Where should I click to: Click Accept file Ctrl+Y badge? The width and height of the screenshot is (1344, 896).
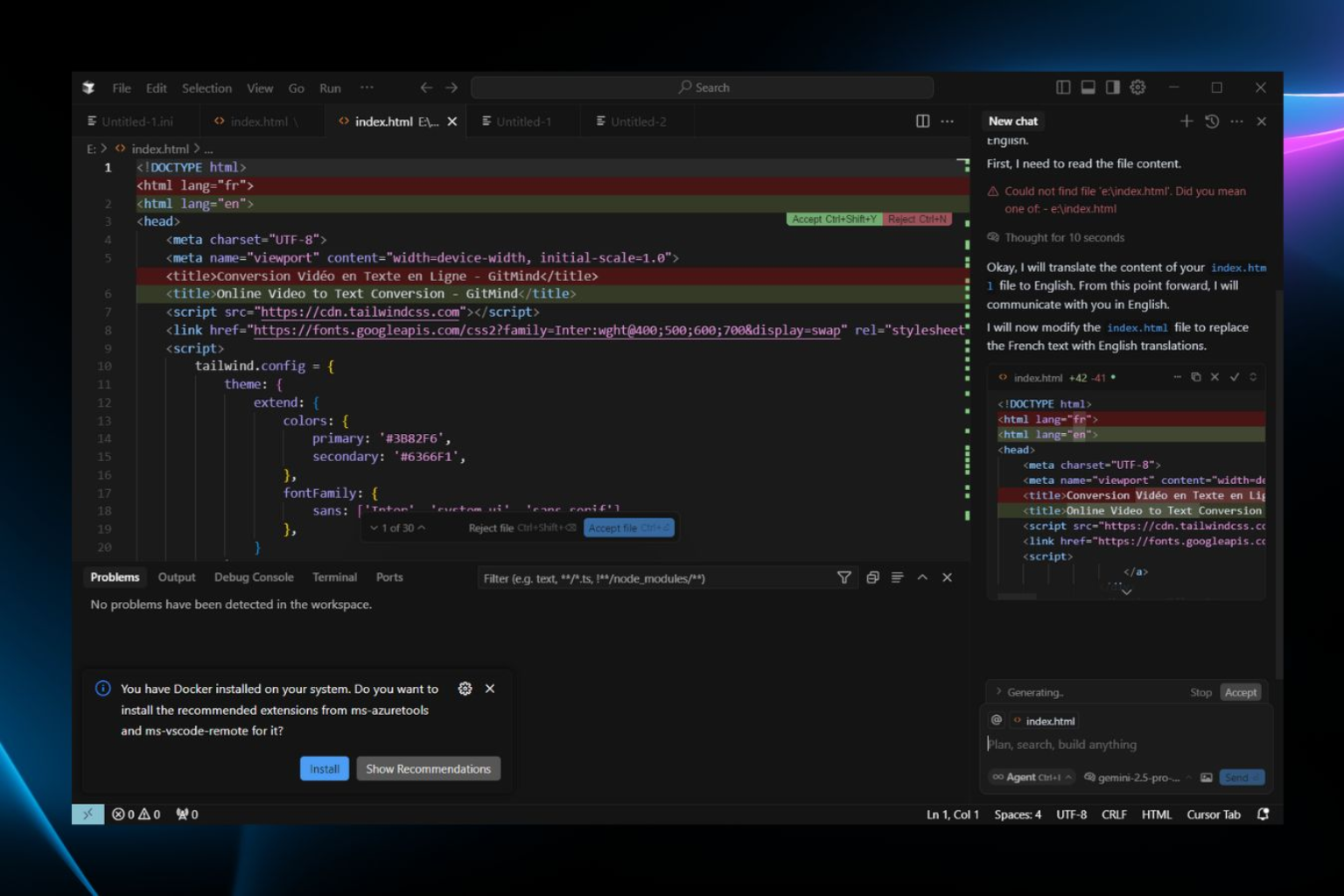(628, 527)
